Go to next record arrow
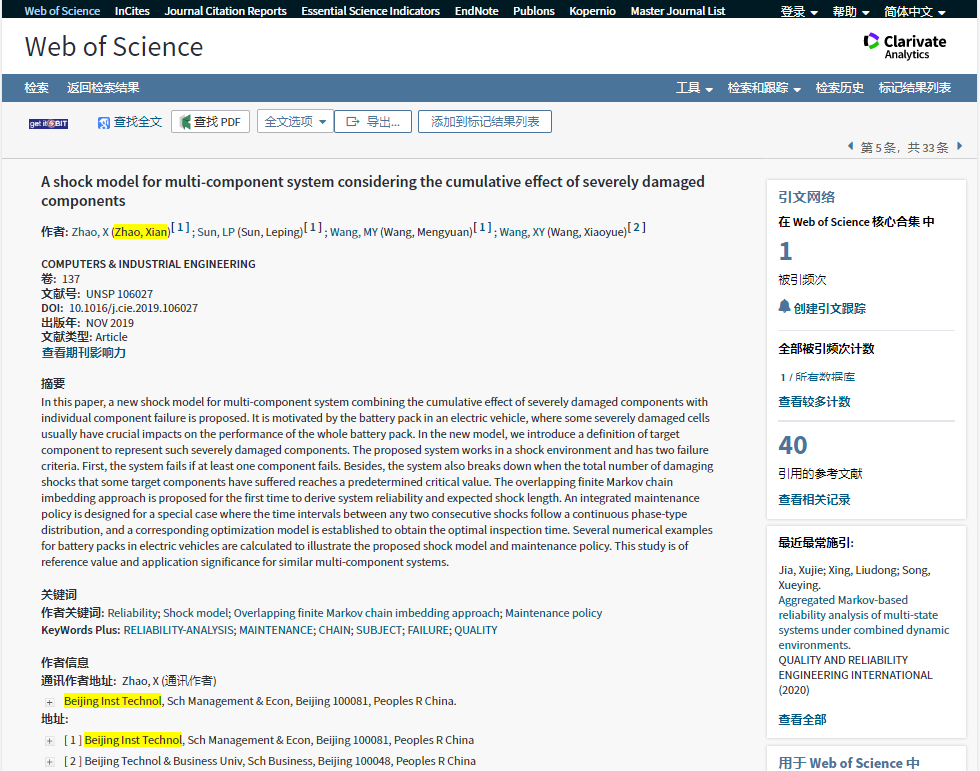Image resolution: width=980 pixels, height=771 pixels. [x=959, y=146]
